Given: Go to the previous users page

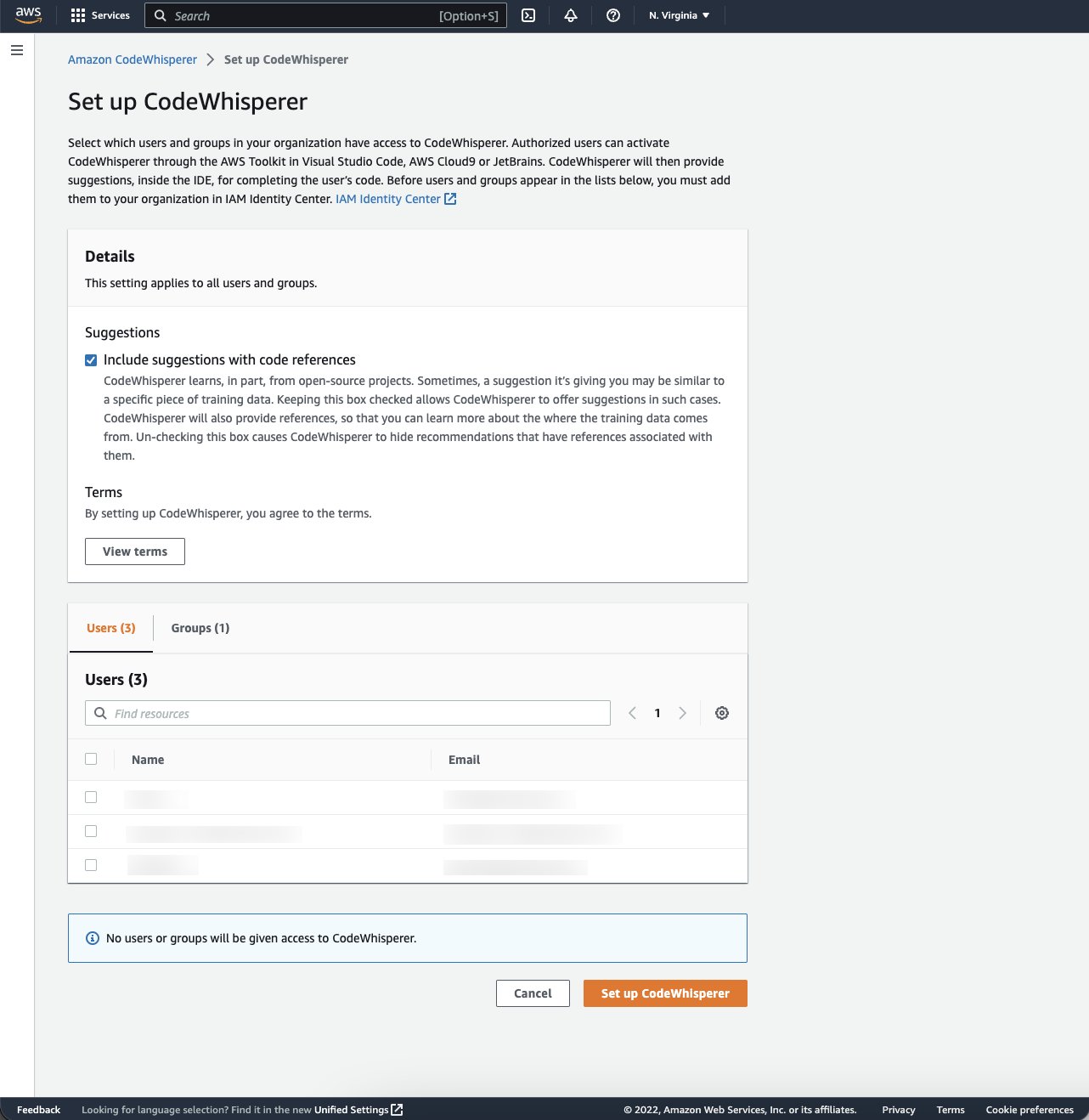Looking at the screenshot, I should (633, 713).
